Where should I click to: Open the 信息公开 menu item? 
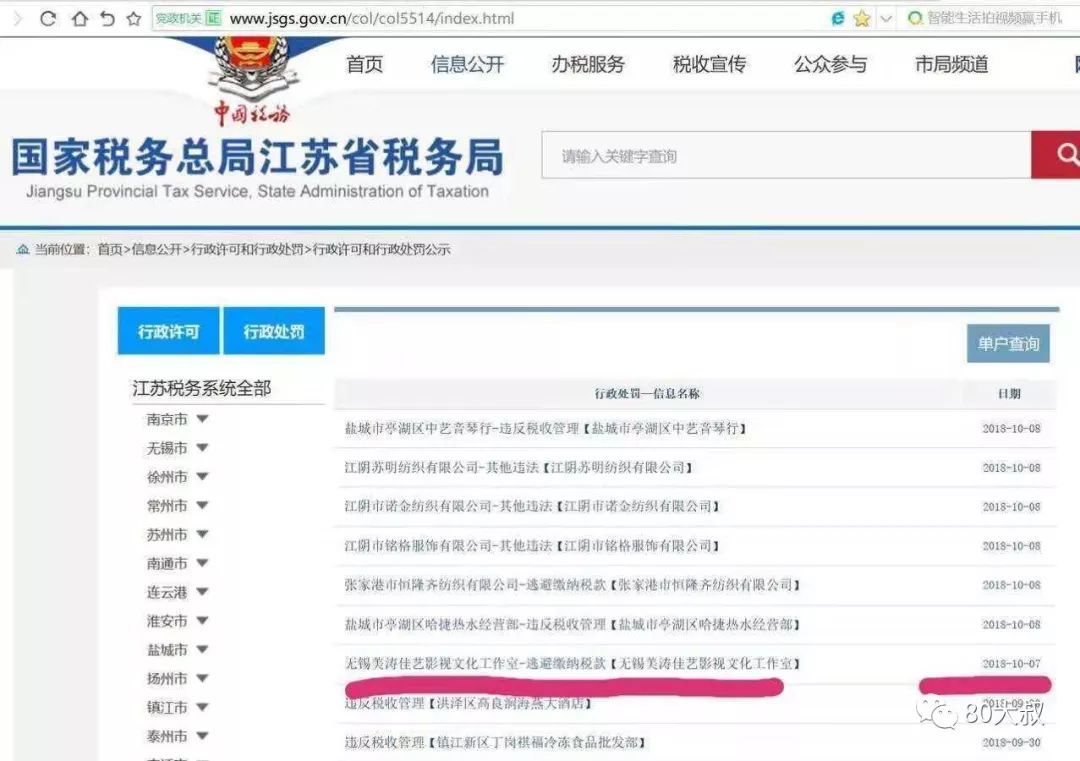(467, 65)
